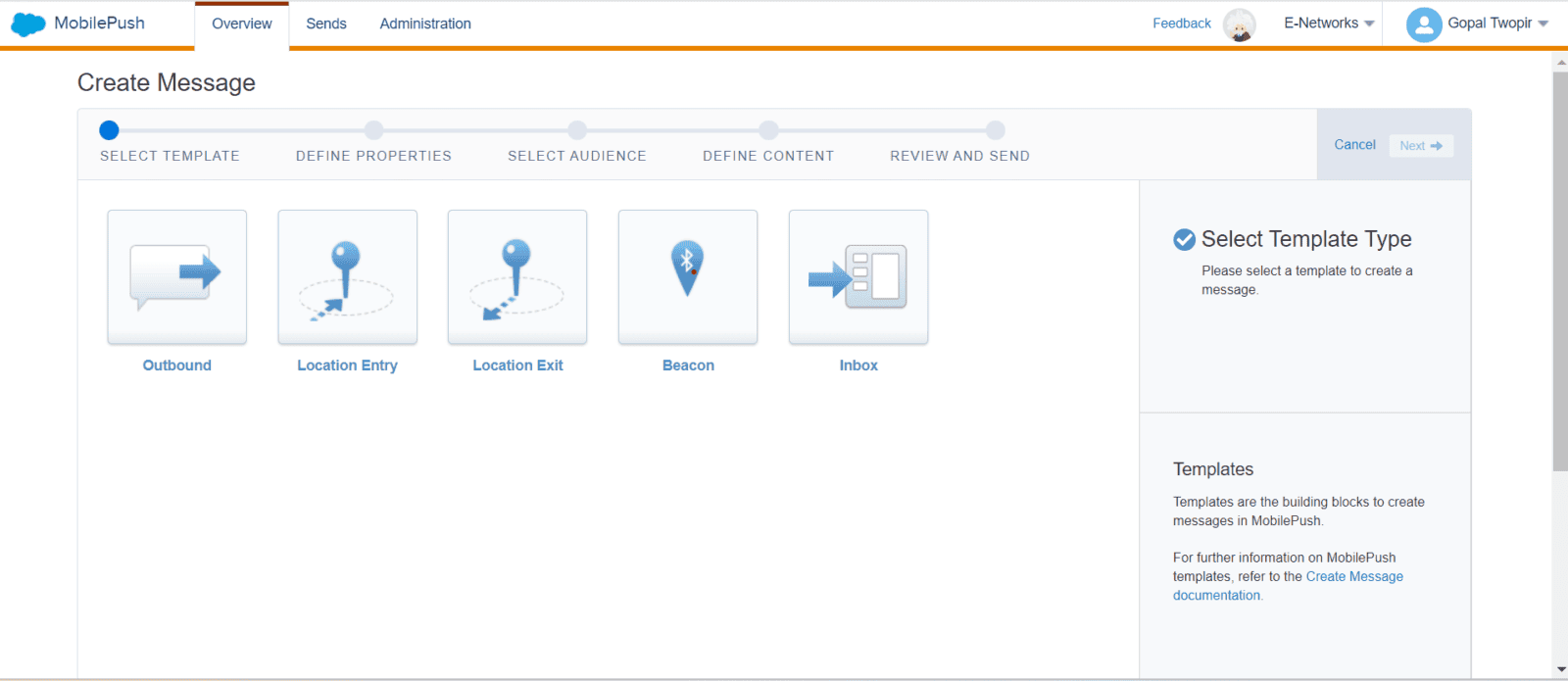This screenshot has height=681, width=1568.
Task: Click the Feedback mascot avatar icon
Action: pos(1240,24)
